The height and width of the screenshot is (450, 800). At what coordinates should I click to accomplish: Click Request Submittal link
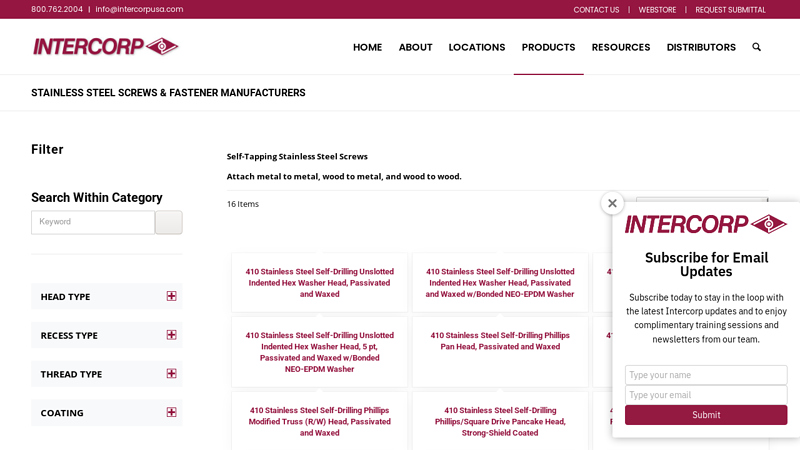click(730, 10)
